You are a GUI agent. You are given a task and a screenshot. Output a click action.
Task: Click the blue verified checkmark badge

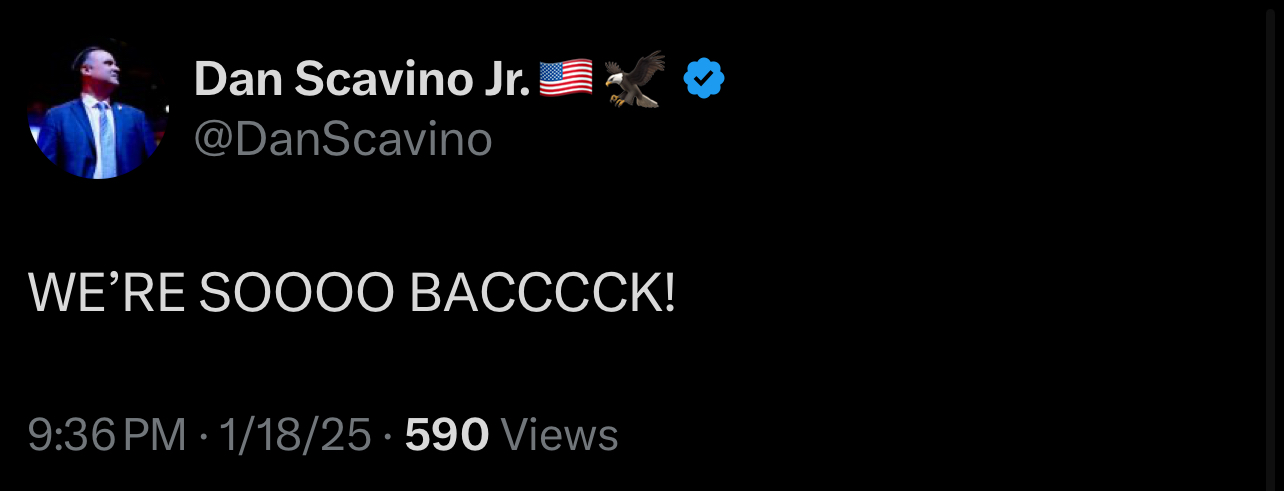click(x=705, y=79)
